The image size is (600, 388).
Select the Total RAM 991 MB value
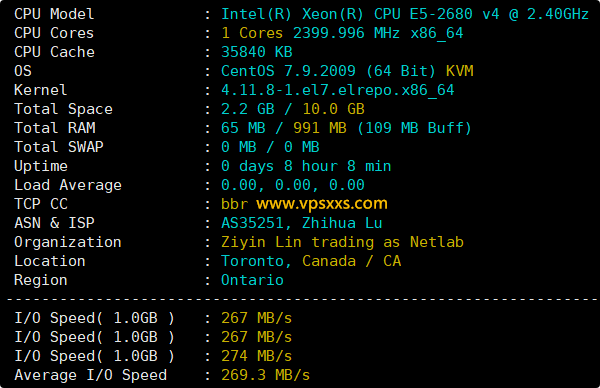[320, 128]
